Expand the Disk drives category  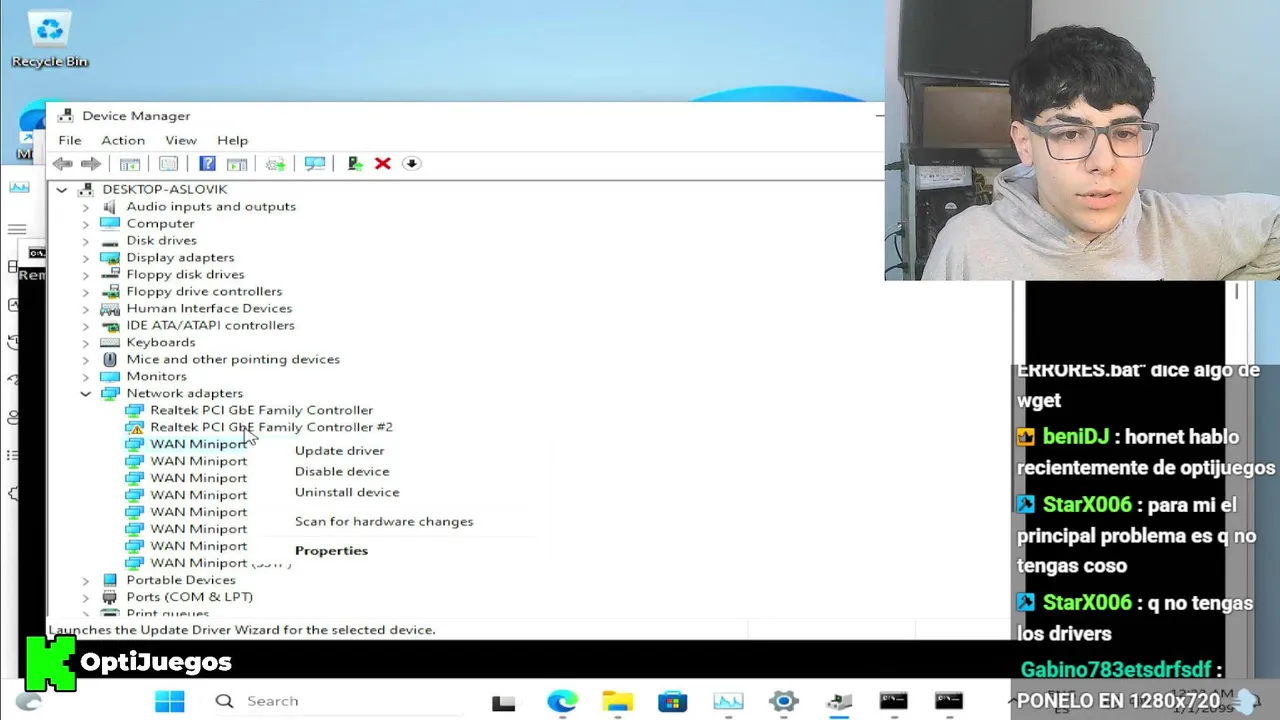click(85, 241)
